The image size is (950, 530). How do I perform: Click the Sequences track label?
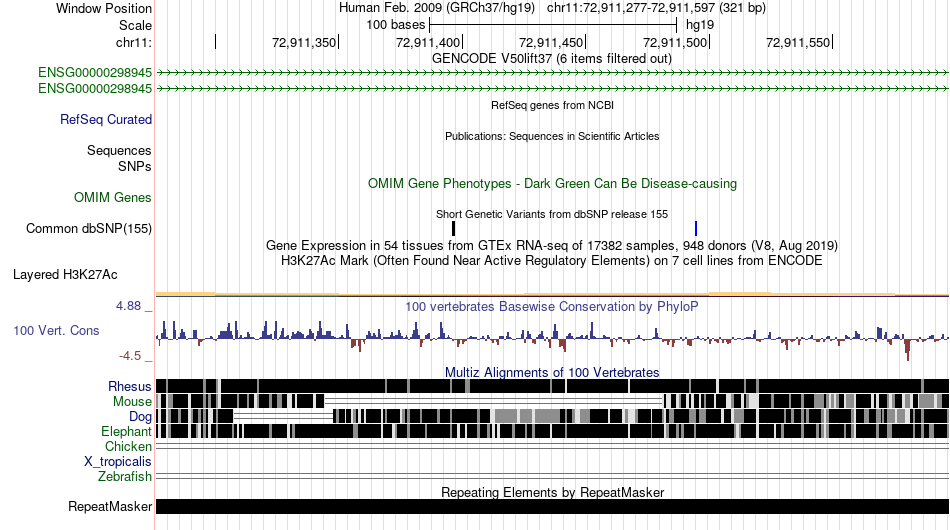click(x=119, y=150)
